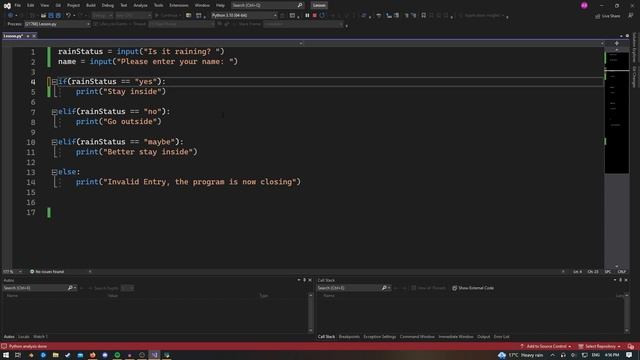Click the bookmark toggle icon in the toolbar
This screenshot has width=640, height=360.
point(423,16)
